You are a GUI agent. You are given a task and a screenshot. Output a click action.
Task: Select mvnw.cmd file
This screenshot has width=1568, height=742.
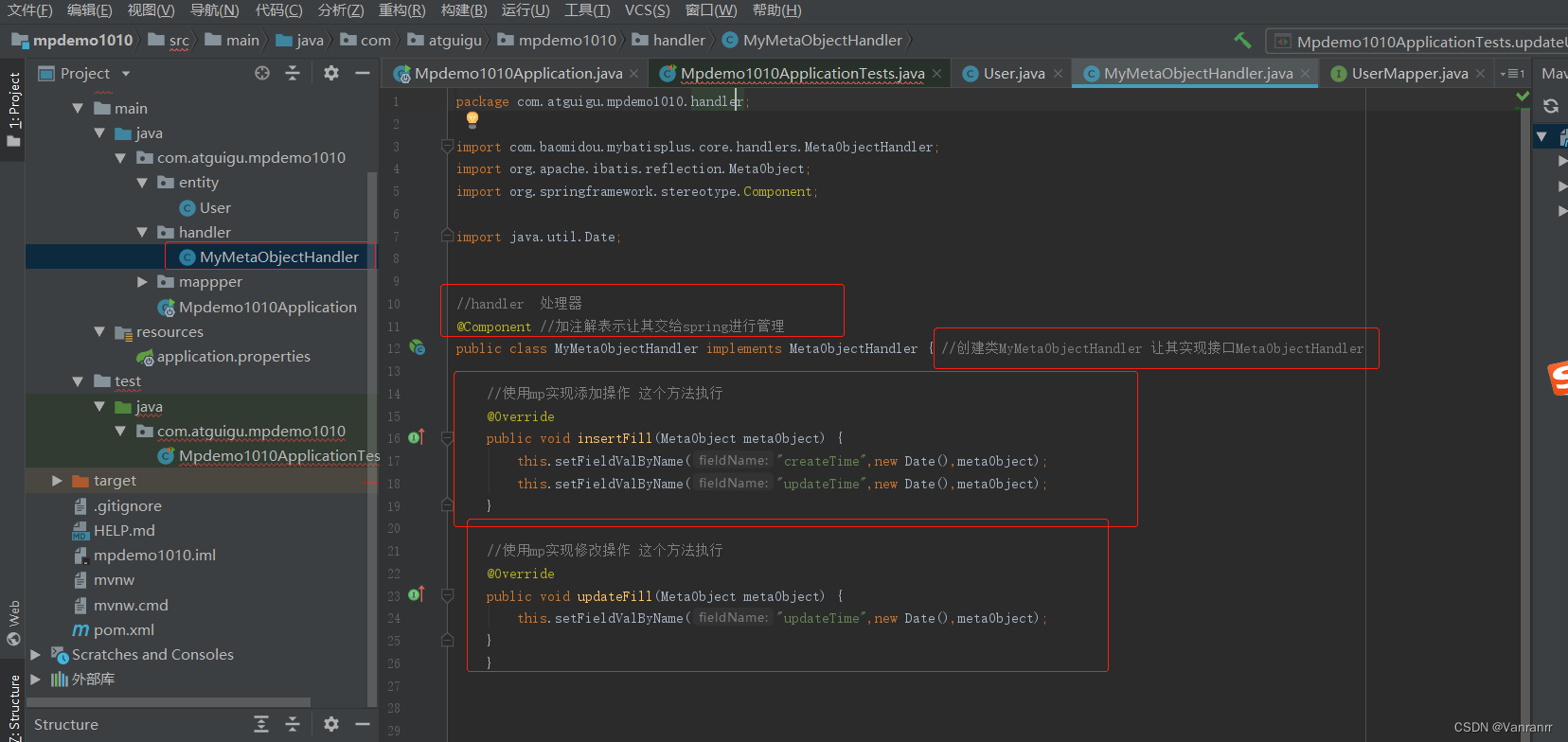(x=120, y=605)
